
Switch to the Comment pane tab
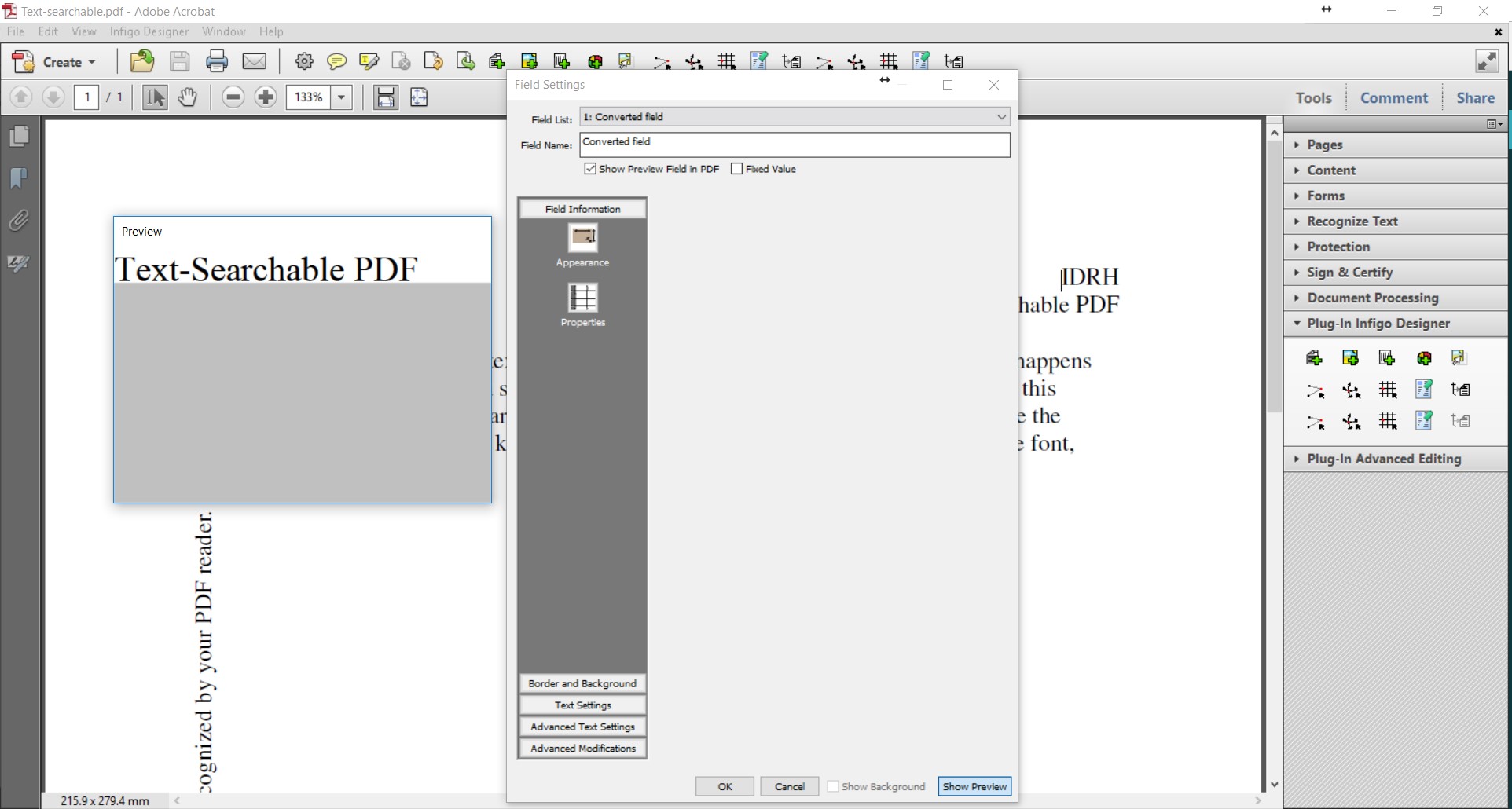pos(1393,98)
